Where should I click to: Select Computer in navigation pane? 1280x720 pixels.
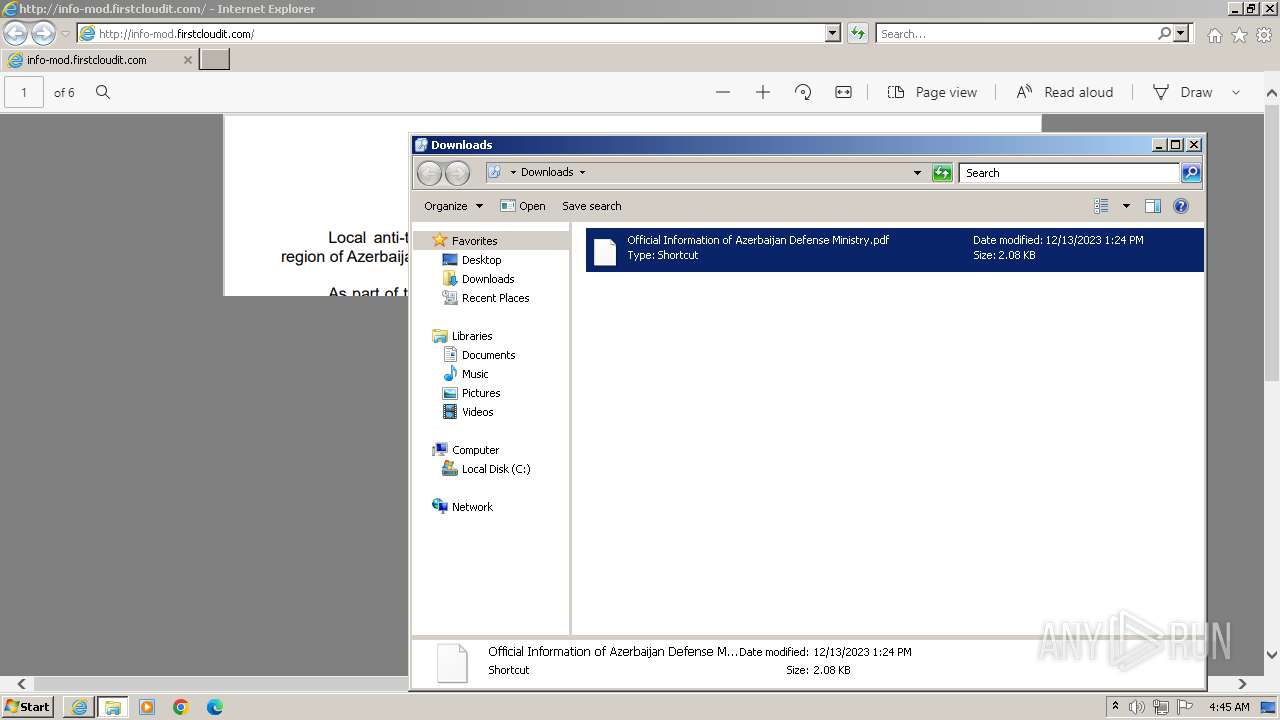point(475,450)
